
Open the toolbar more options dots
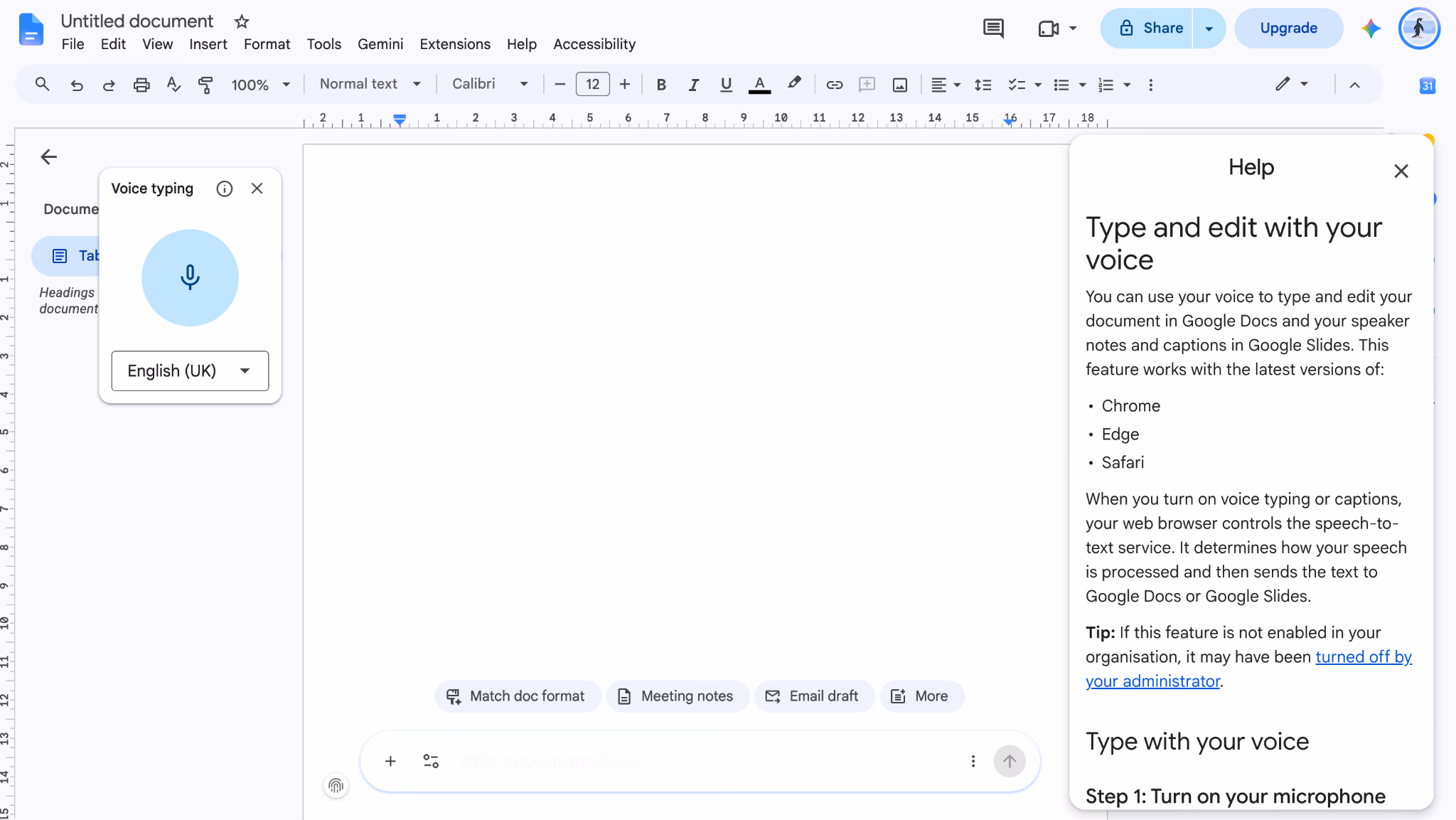tap(1151, 85)
